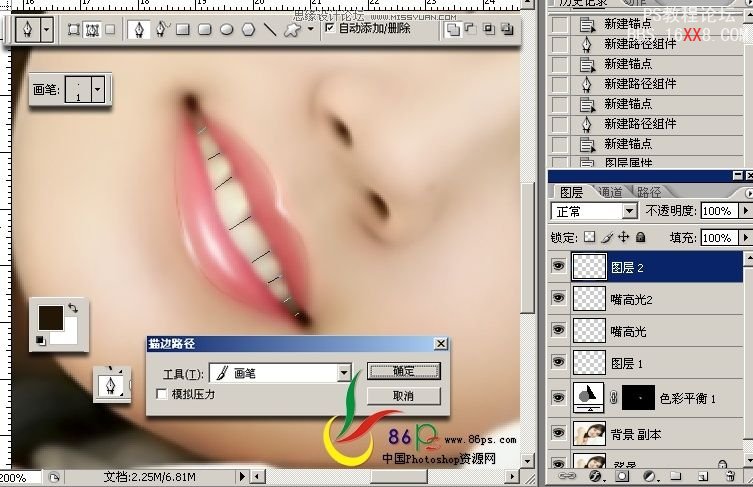Open the blend mode 正常 dropdown
Viewport: 753px width, 487px height.
pyautogui.click(x=629, y=211)
